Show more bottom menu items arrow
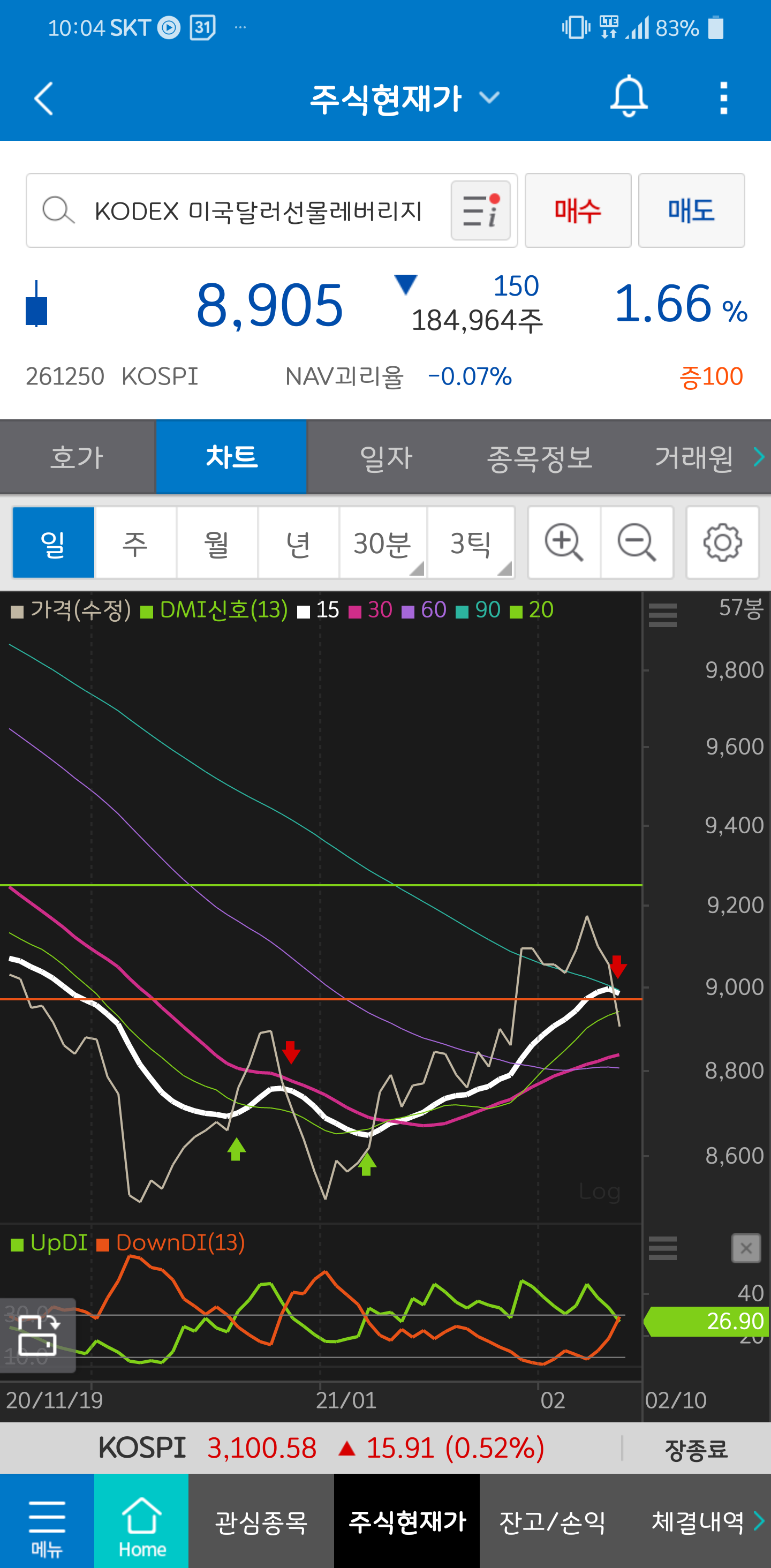This screenshot has width=771, height=1568. (759, 1520)
